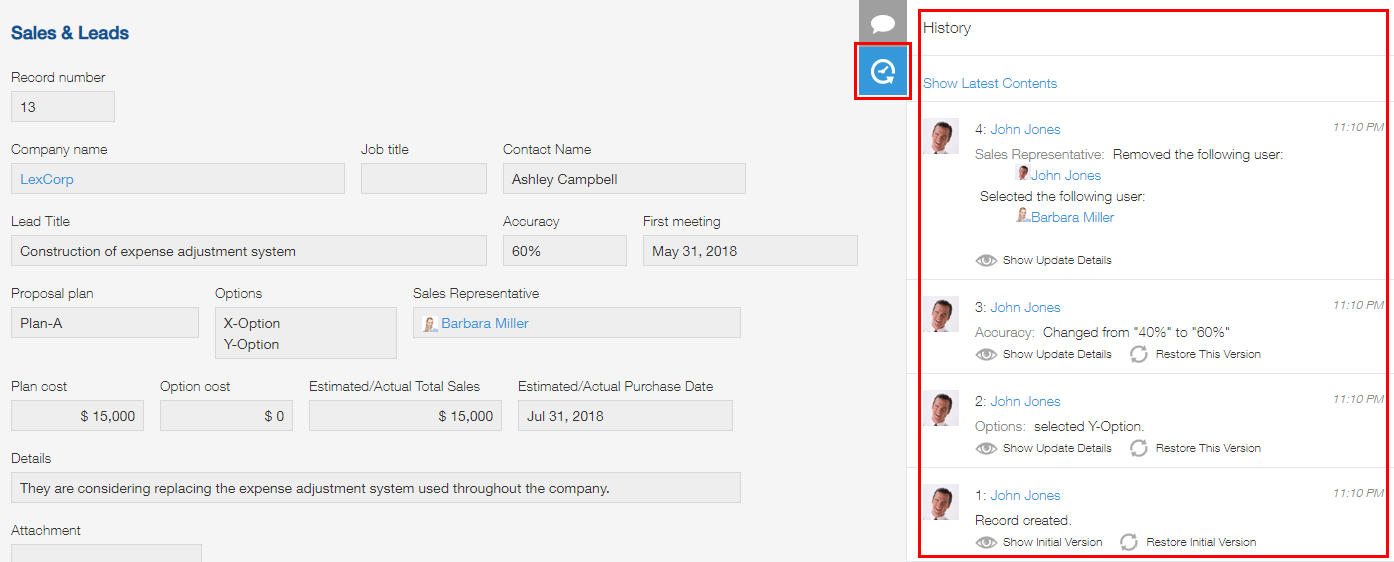1394x562 pixels.
Task: Click John Jones avatar on version 1
Action: [x=941, y=502]
